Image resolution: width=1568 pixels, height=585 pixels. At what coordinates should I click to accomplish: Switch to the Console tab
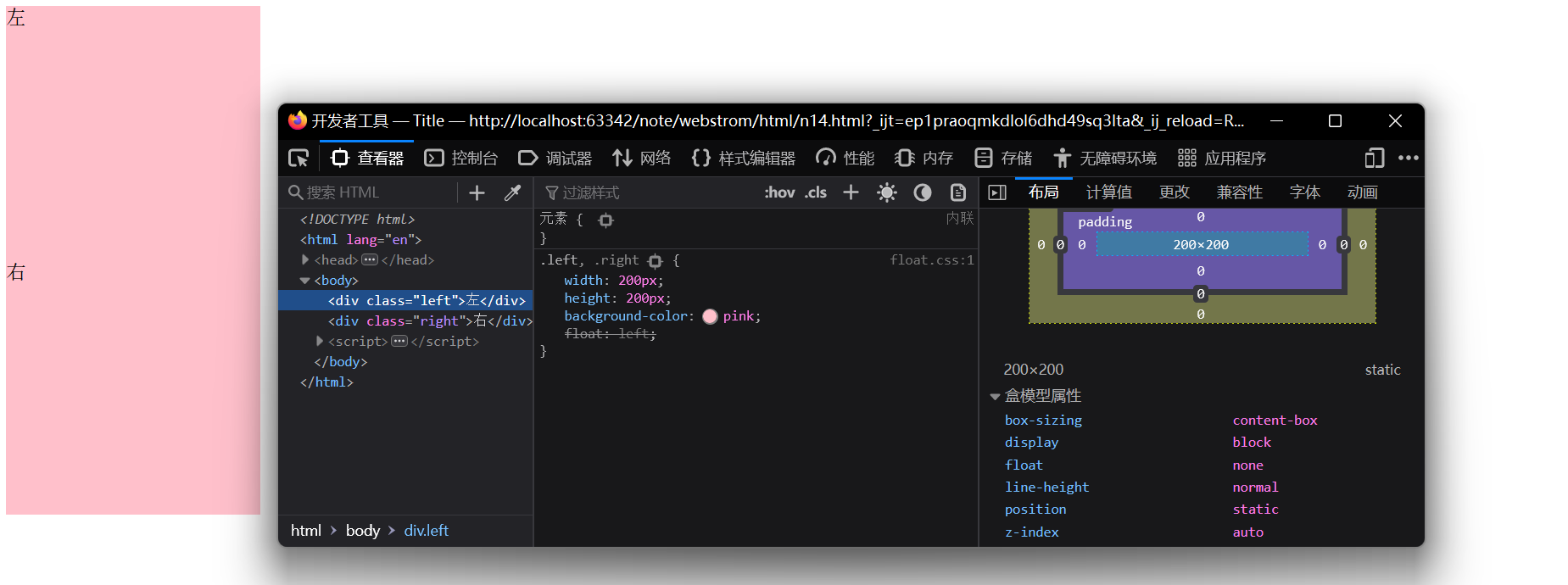tap(461, 159)
